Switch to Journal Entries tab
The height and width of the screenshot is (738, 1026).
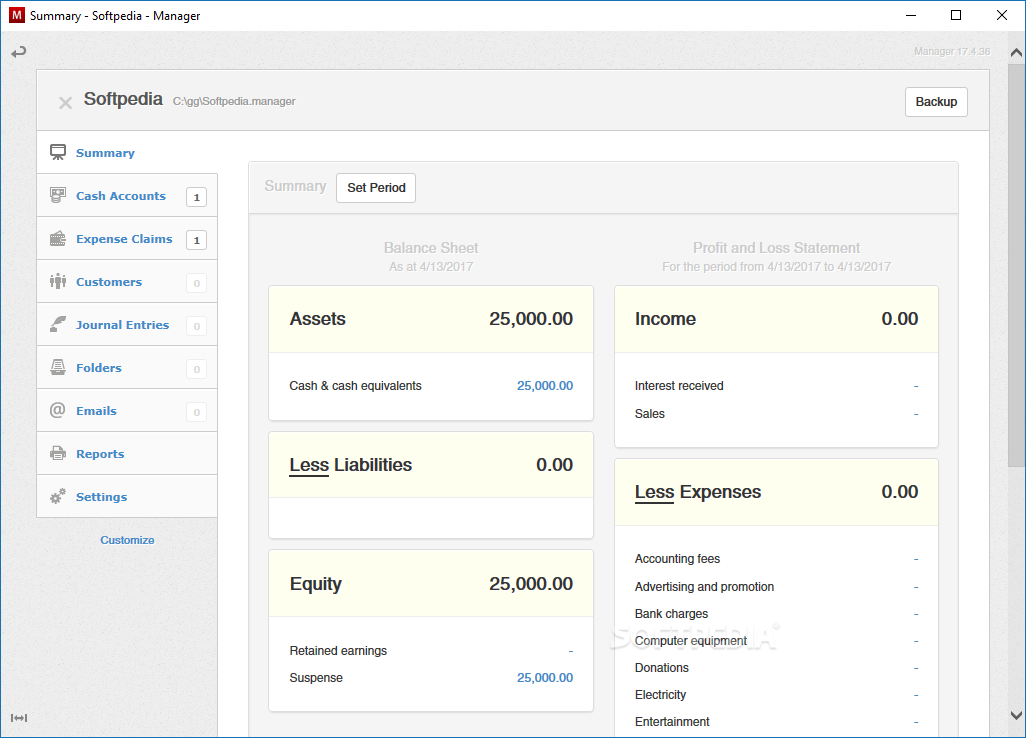click(x=127, y=325)
